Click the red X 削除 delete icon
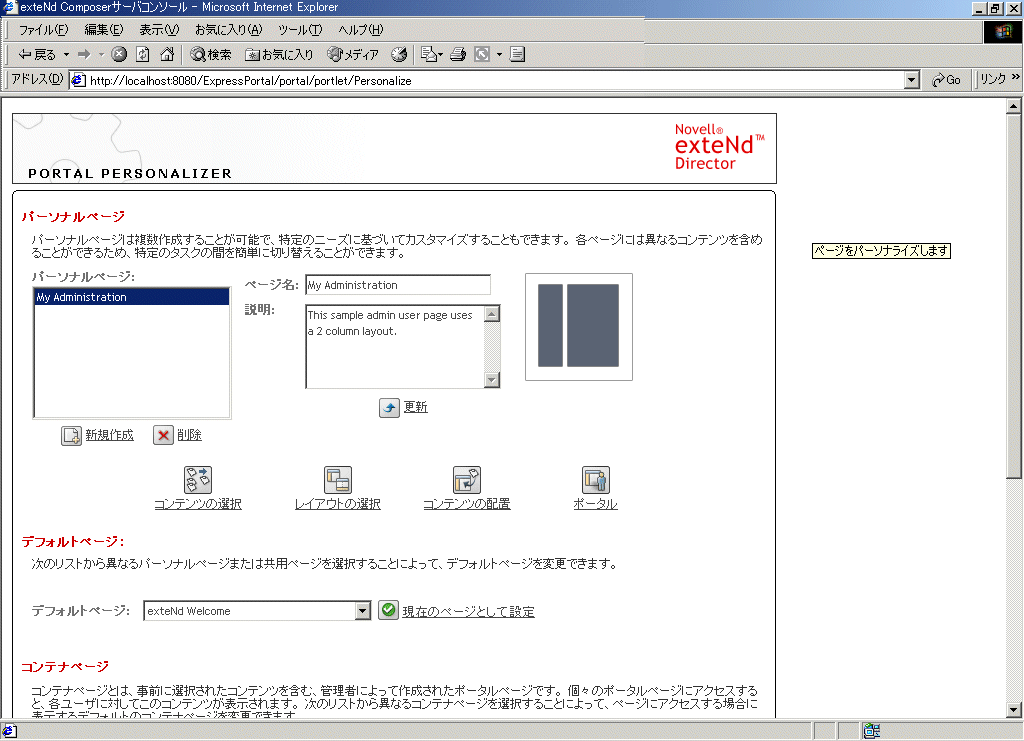 pos(165,434)
